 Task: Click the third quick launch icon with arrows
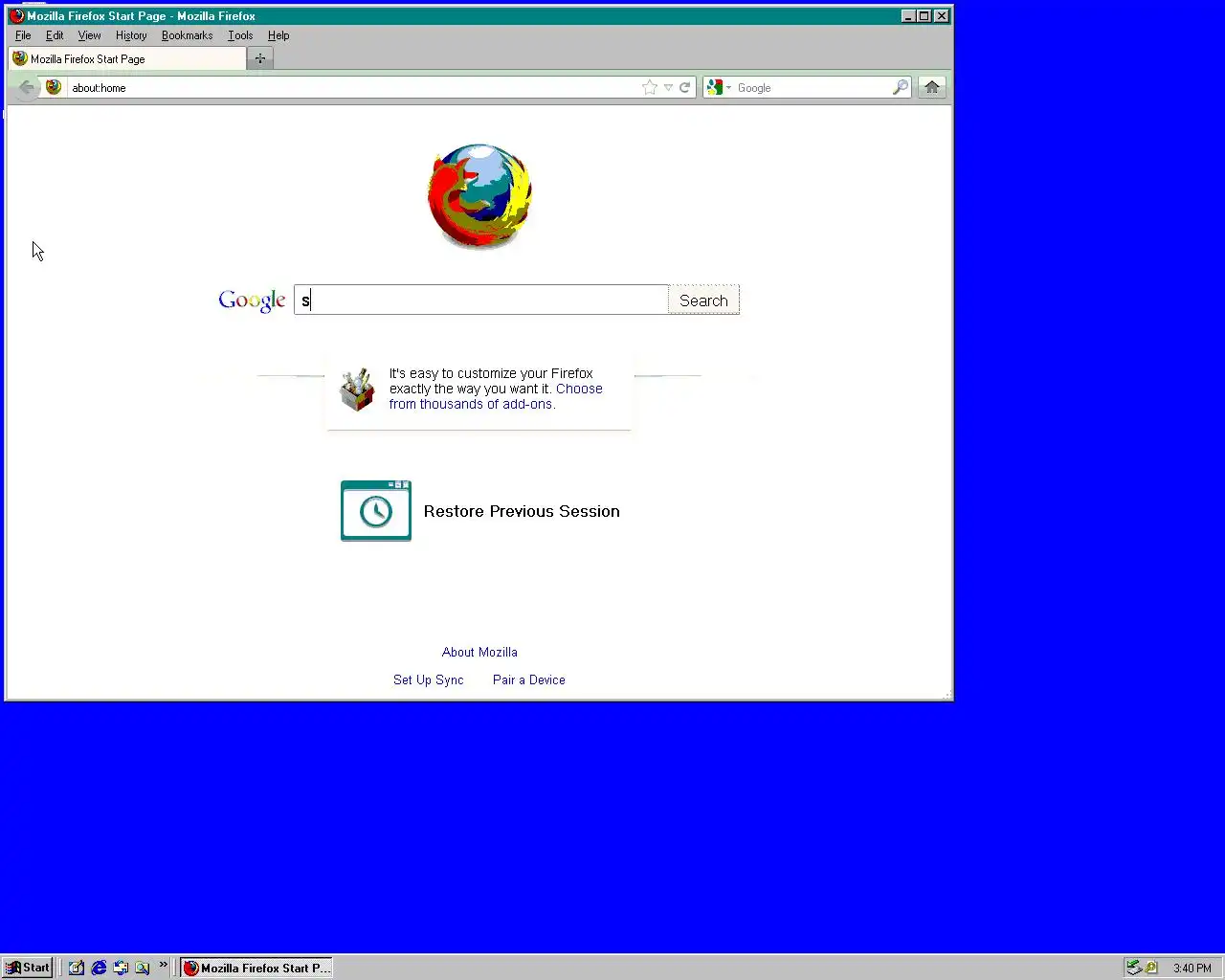point(121,968)
